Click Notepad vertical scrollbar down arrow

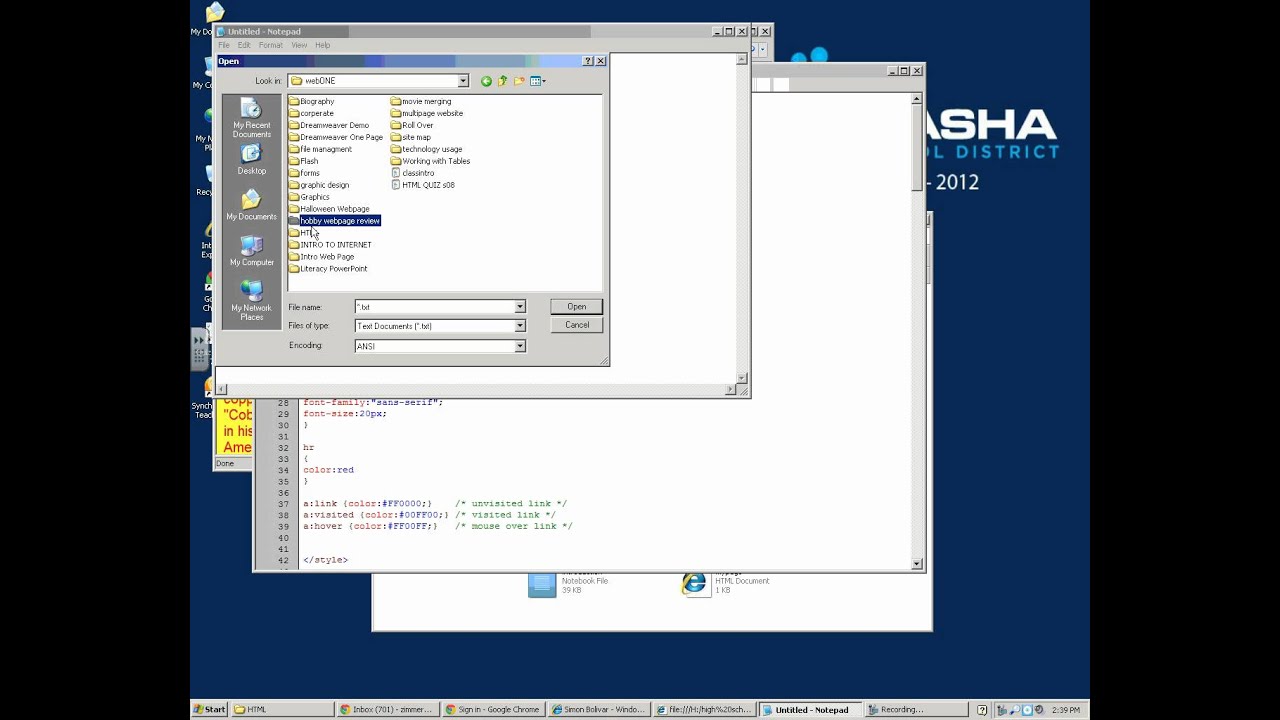(742, 378)
